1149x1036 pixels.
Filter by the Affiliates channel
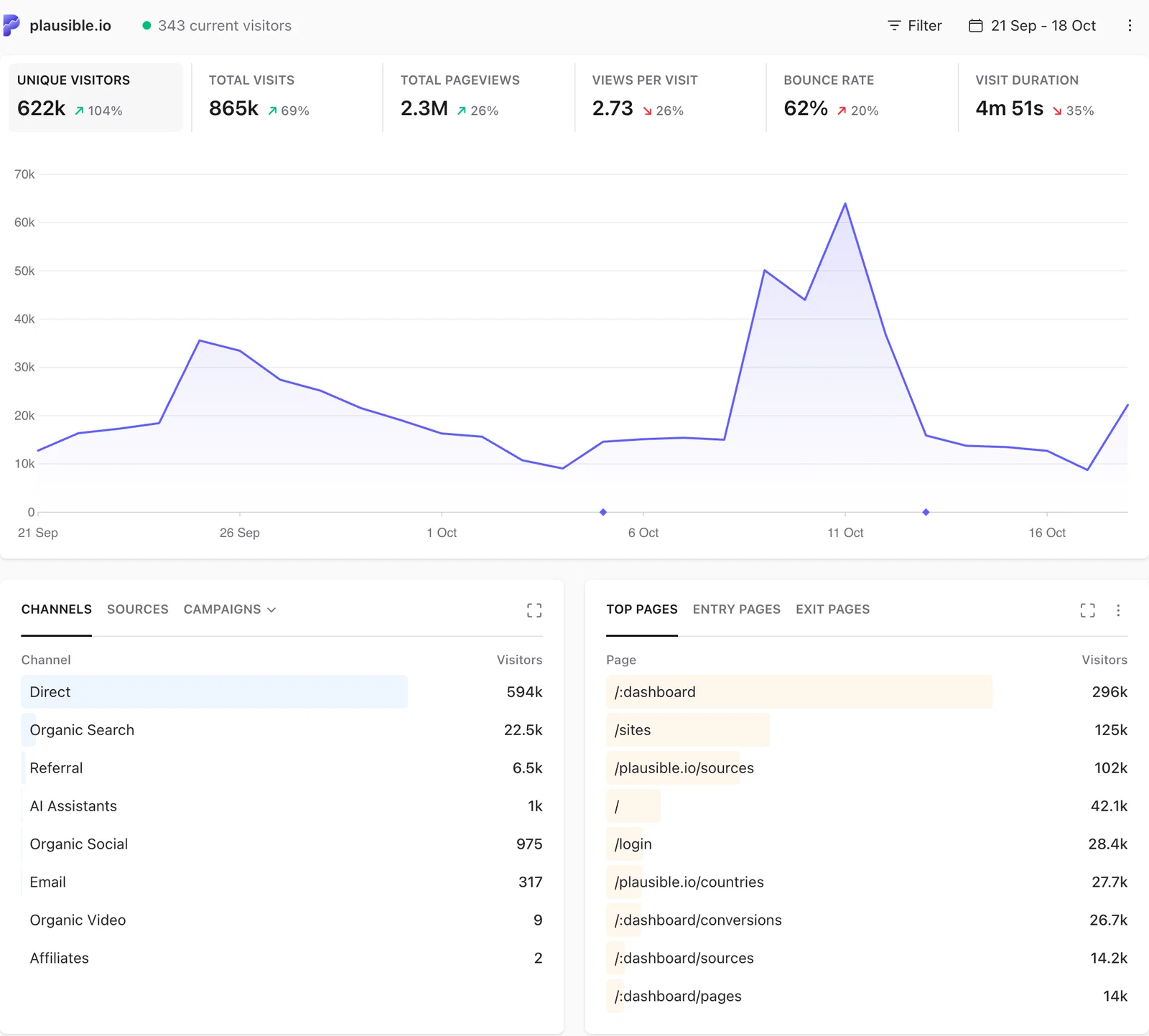(x=282, y=958)
